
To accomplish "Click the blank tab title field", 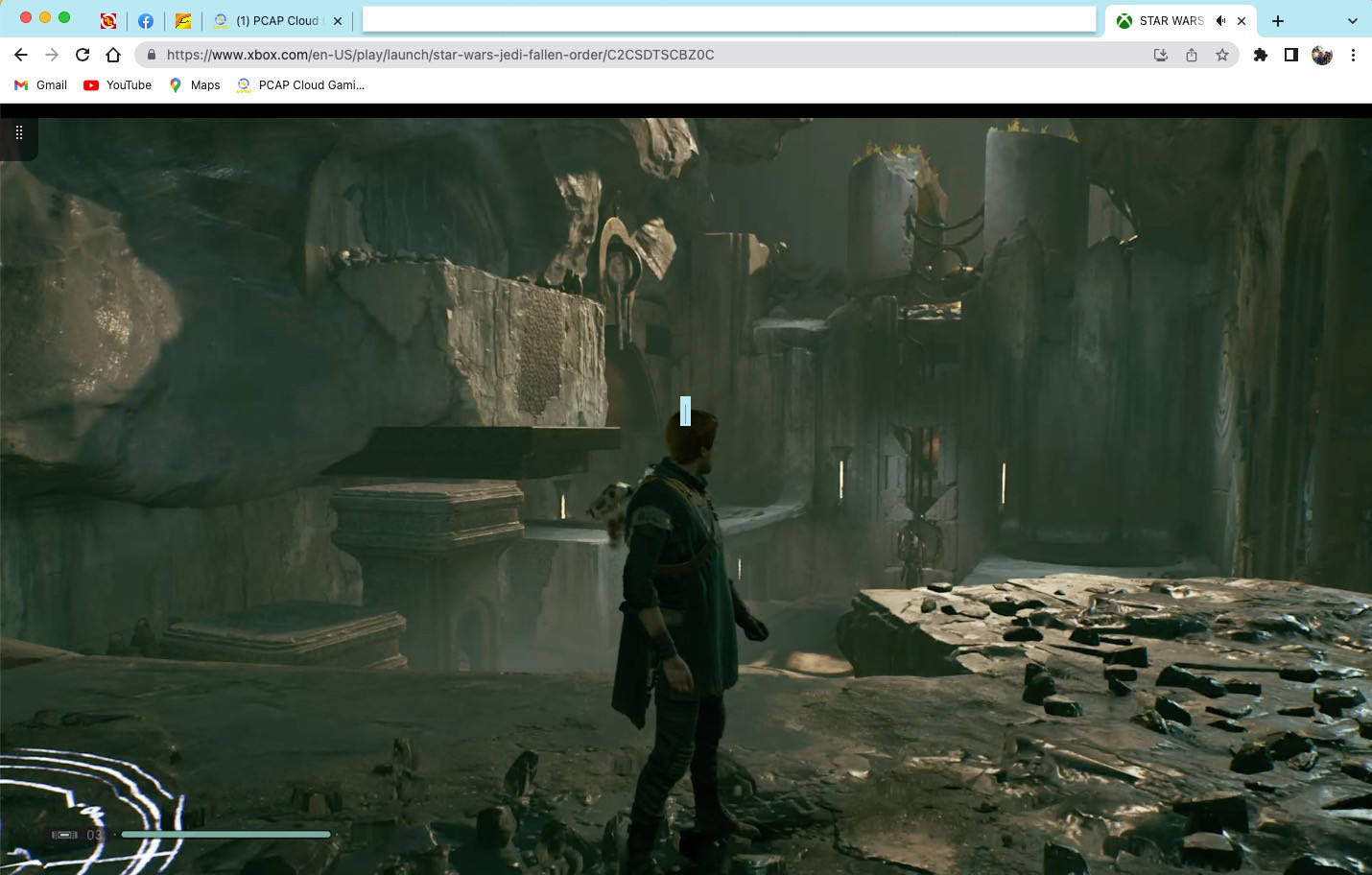I will (729, 19).
